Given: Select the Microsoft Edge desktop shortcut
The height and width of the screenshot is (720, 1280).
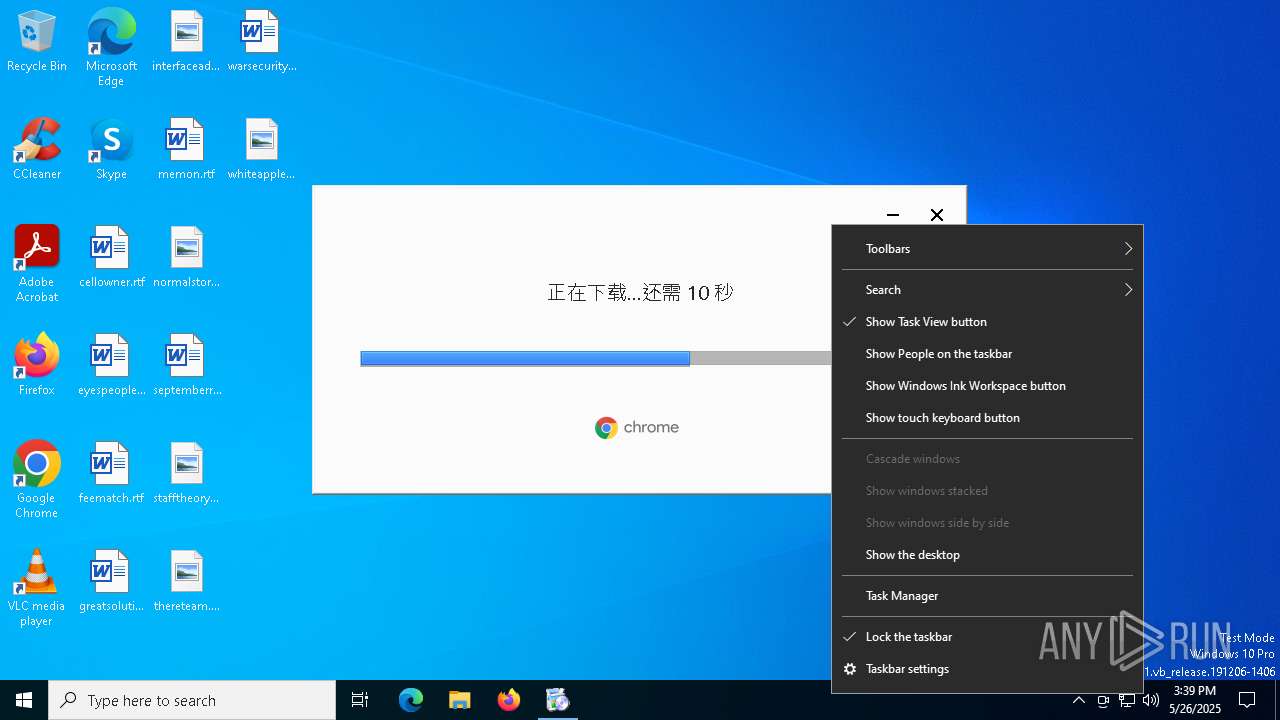Looking at the screenshot, I should (111, 48).
